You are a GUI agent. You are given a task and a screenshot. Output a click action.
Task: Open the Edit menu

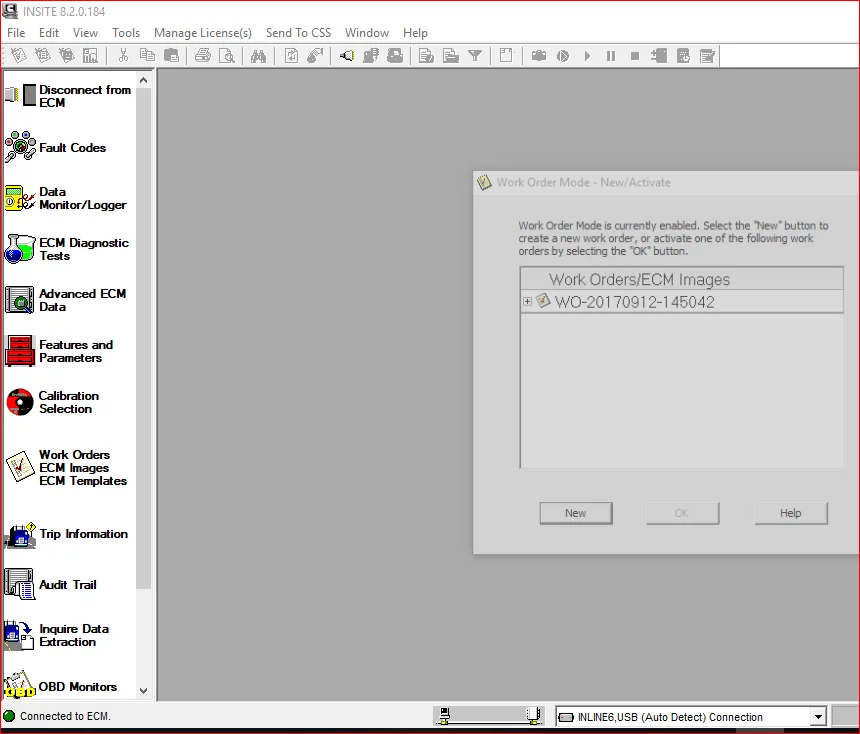[49, 33]
